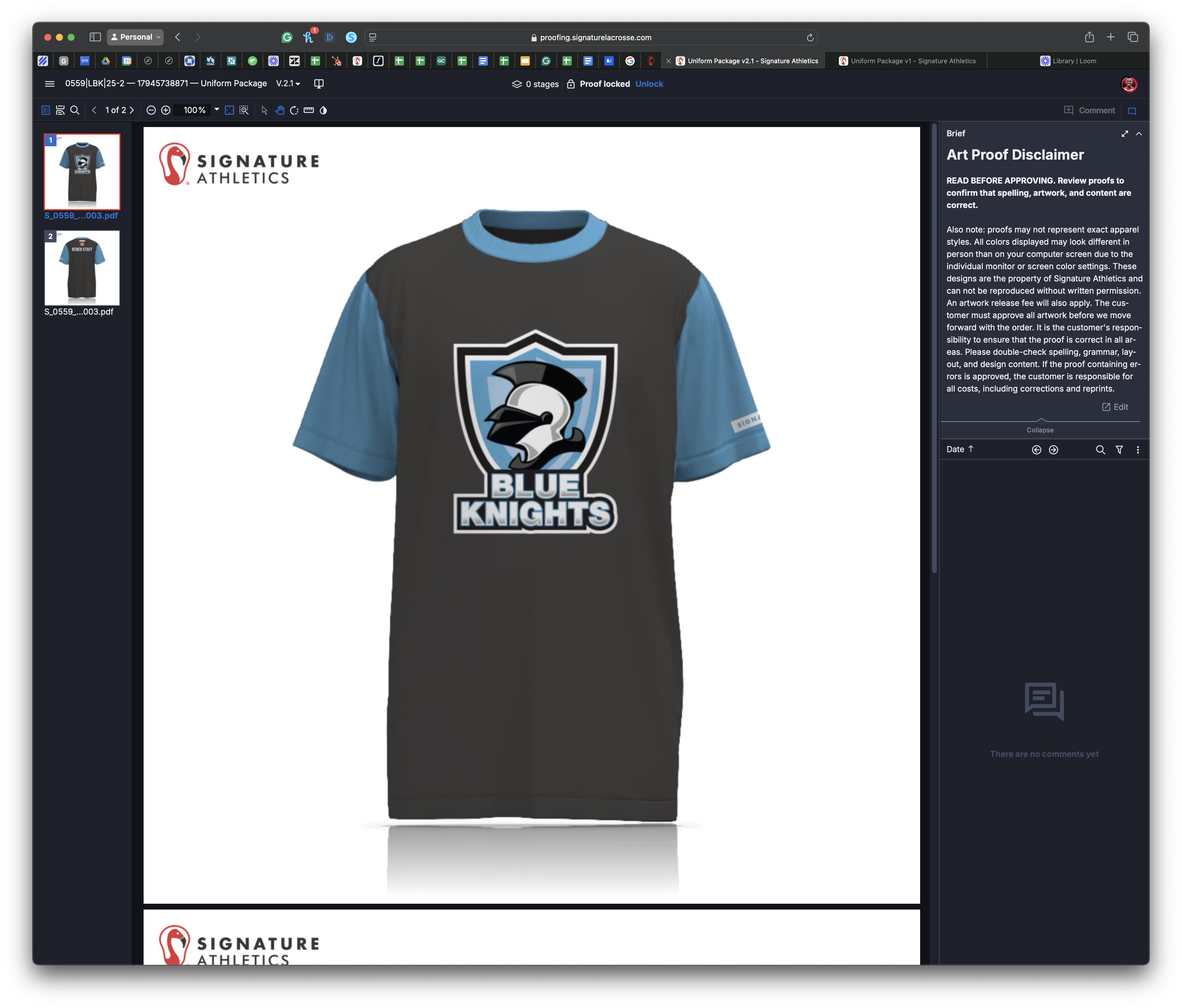Open the zoom percentage dropdown arrow
The width and height of the screenshot is (1182, 1008).
point(217,110)
